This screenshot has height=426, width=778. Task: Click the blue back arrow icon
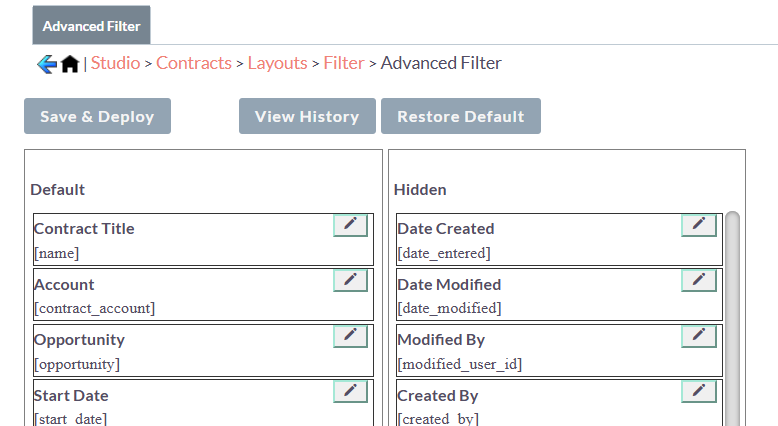(x=47, y=64)
